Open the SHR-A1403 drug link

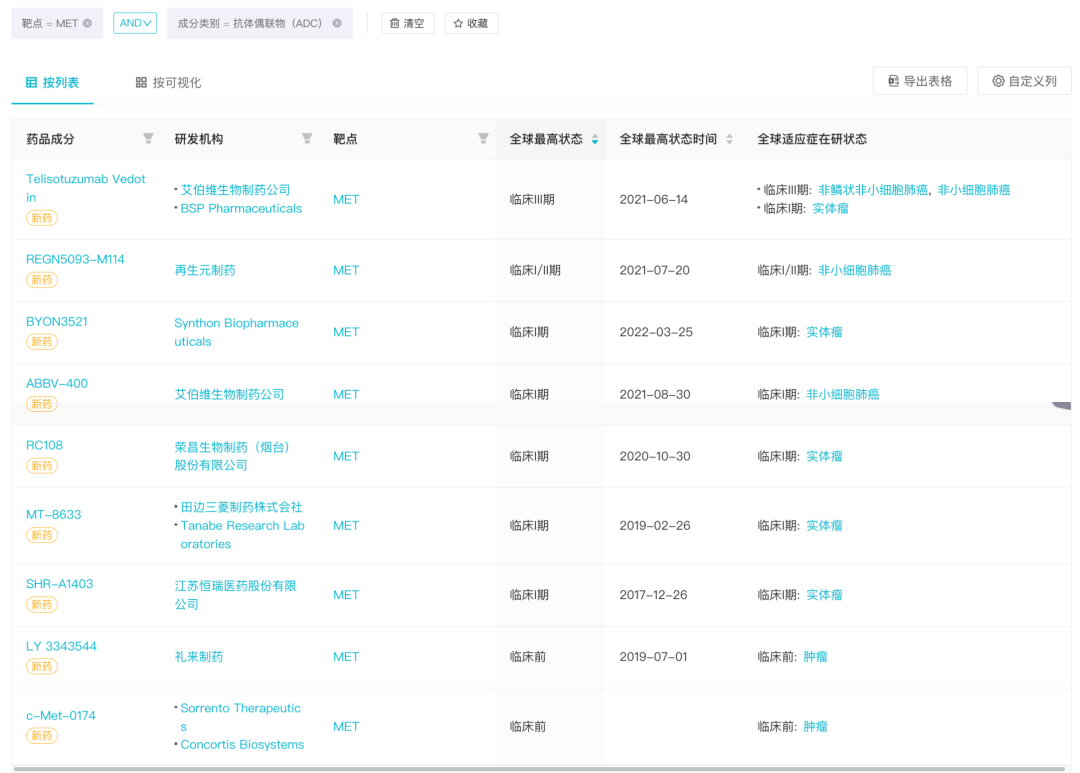[59, 584]
